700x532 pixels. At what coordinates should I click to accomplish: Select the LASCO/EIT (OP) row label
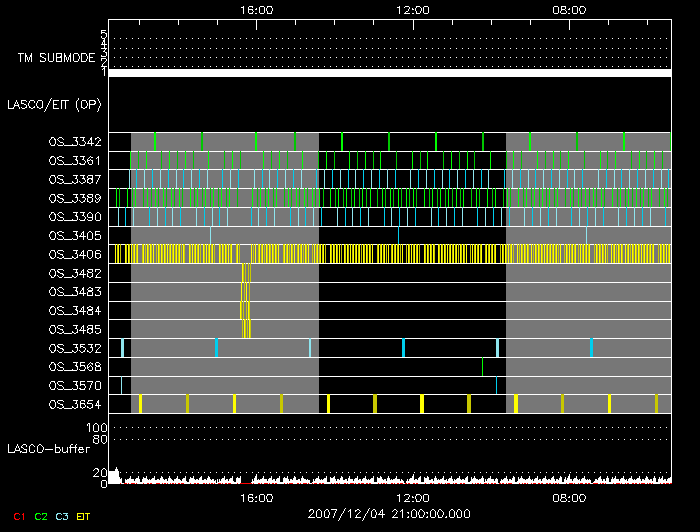(x=54, y=104)
